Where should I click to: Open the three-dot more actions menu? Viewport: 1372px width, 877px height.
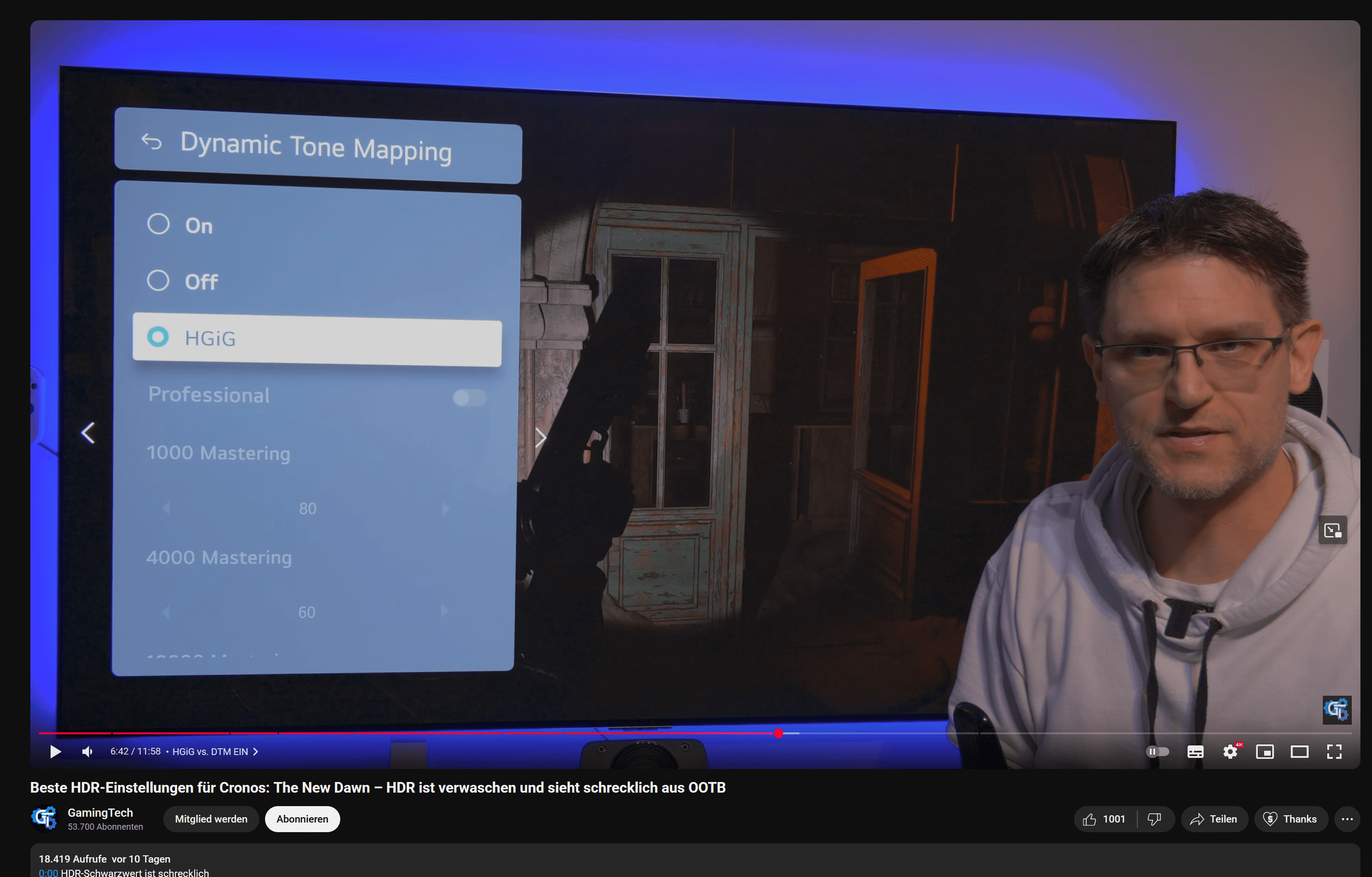click(x=1347, y=819)
